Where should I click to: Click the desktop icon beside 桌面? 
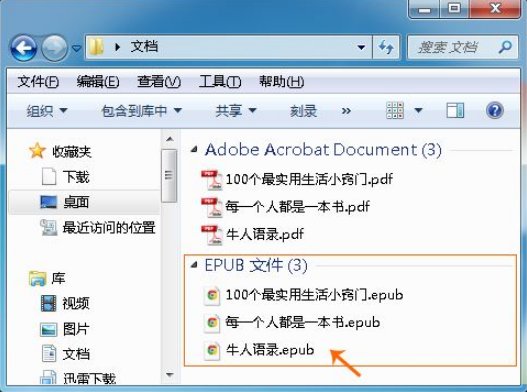49,202
